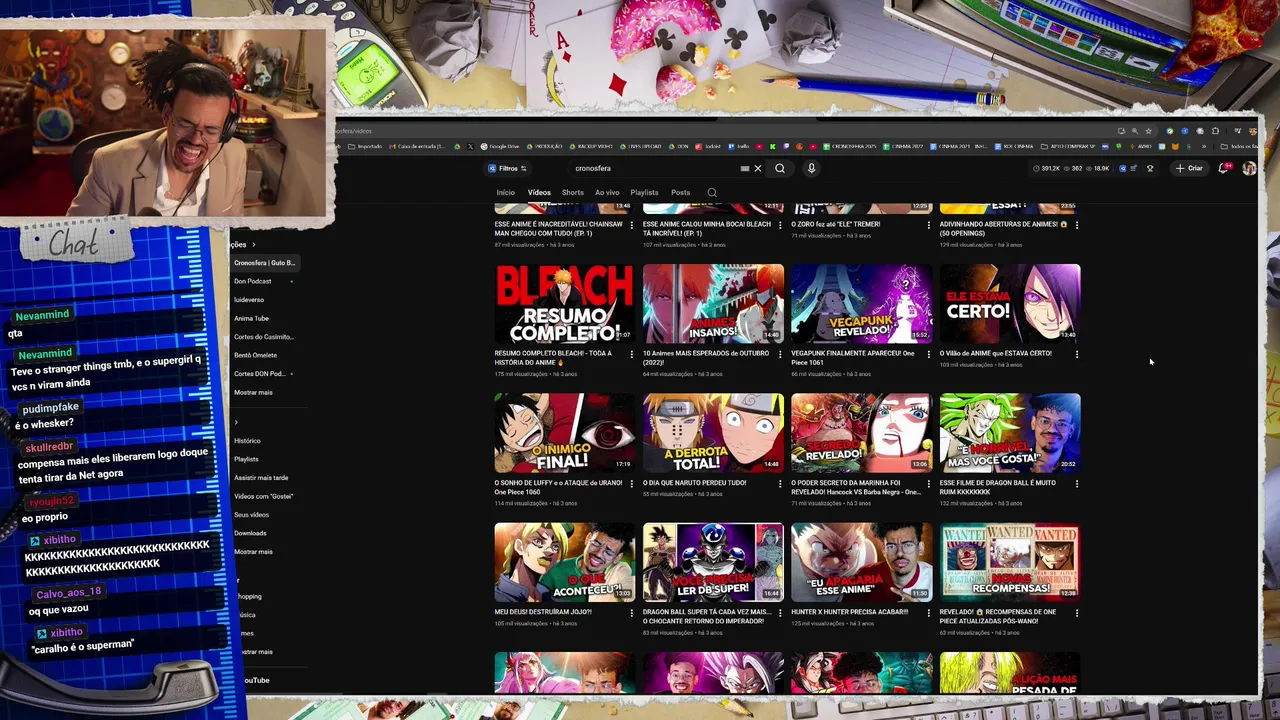The image size is (1280, 720).
Task: Open options for DRAGON BALL SUPER video
Action: (x=780, y=612)
